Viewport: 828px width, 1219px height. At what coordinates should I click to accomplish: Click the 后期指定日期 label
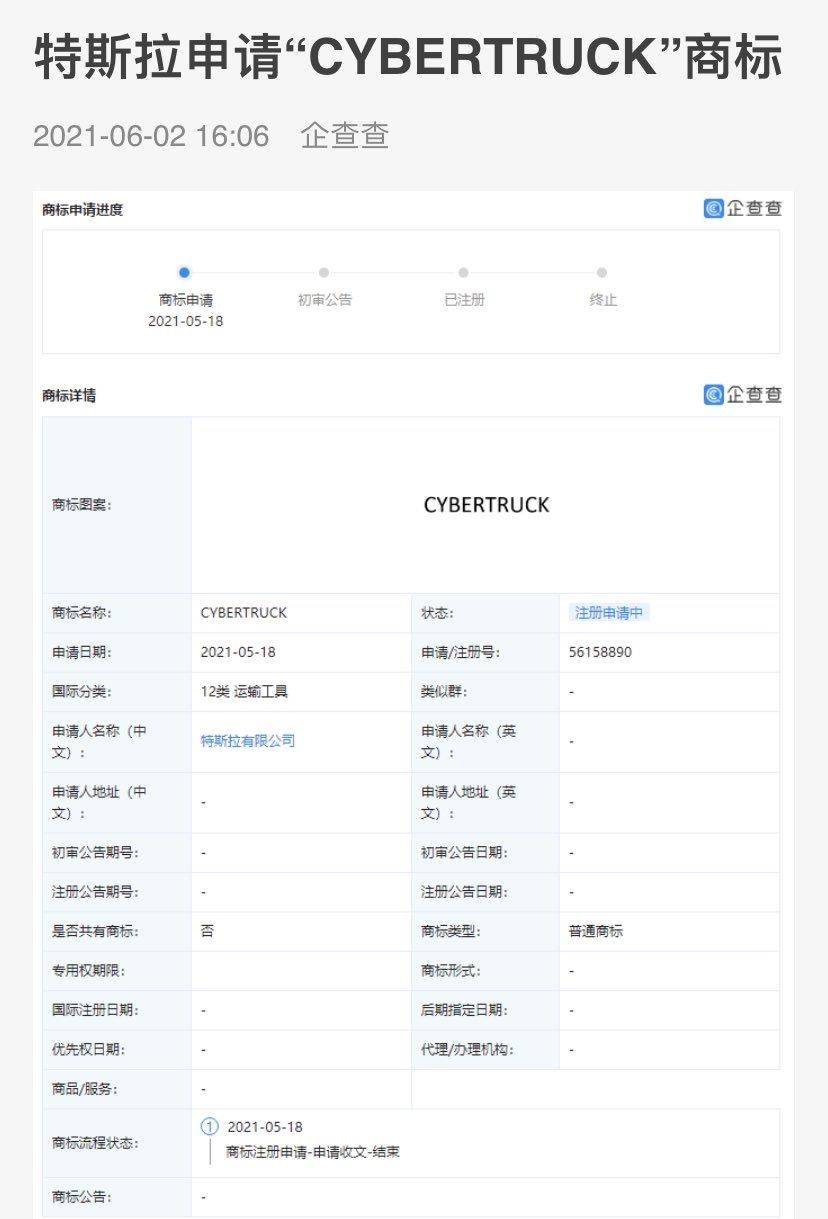464,1011
